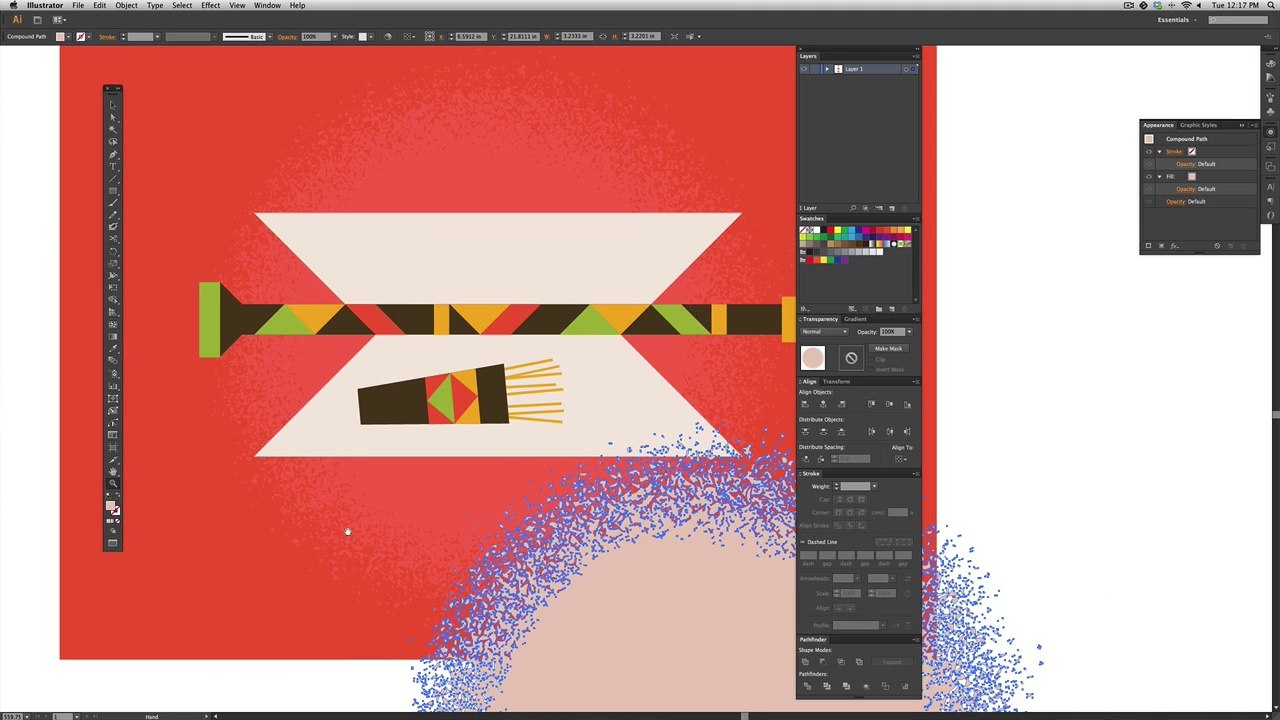Open the Swatch Libraries menu icon
This screenshot has height=720, width=1280.
(x=802, y=309)
